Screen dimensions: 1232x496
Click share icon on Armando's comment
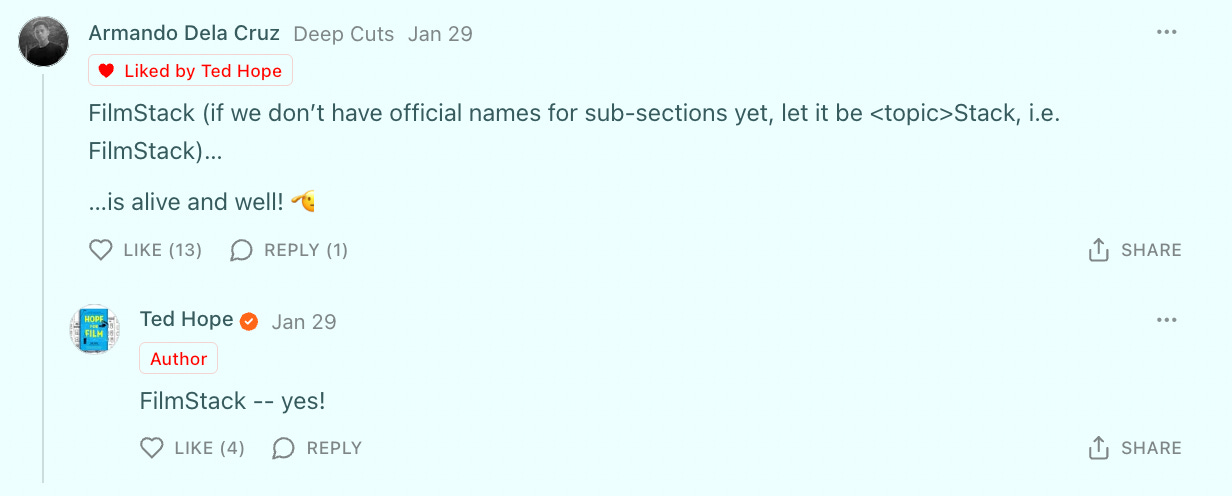tap(1099, 250)
